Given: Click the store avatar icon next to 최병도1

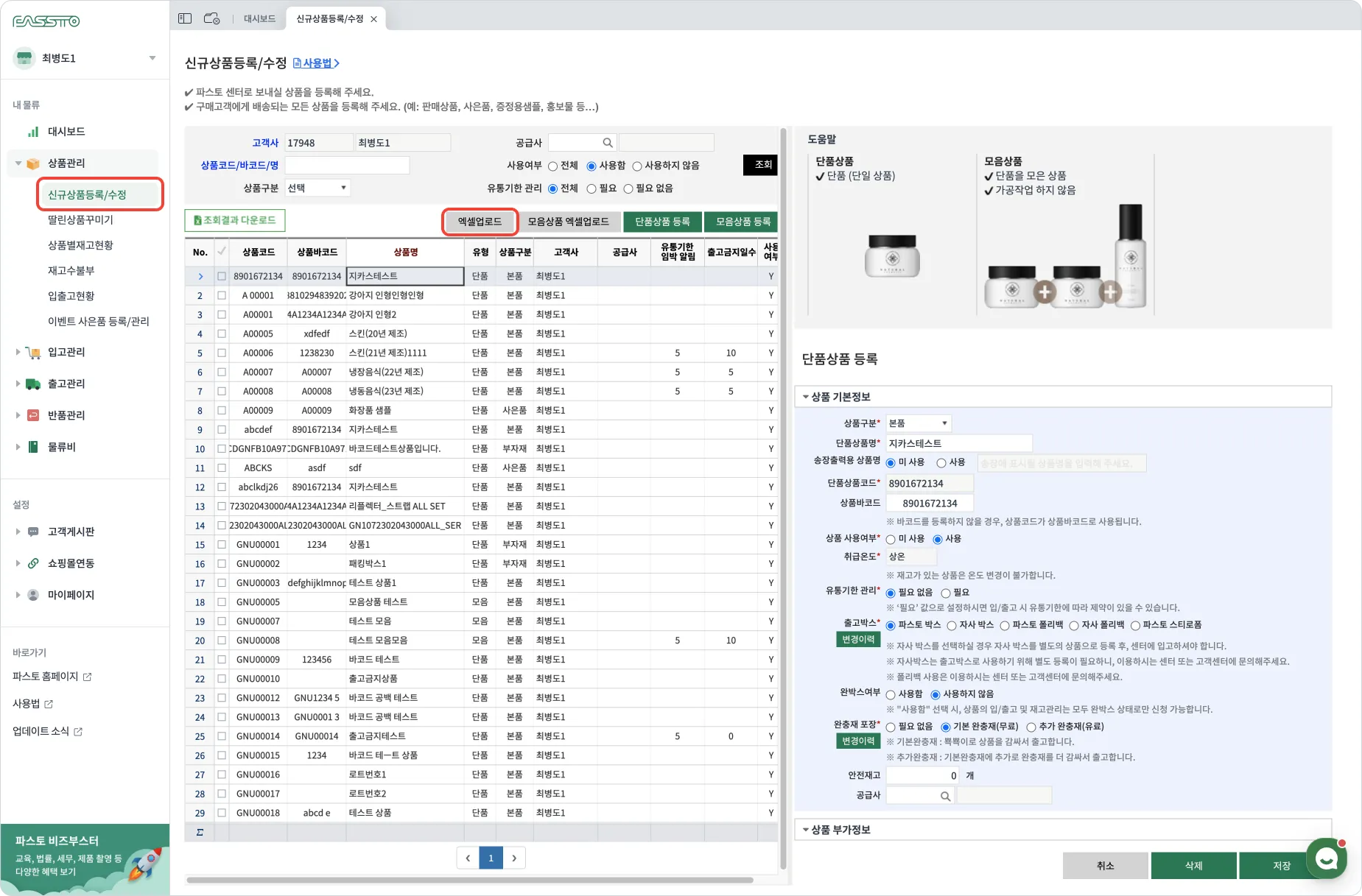Looking at the screenshot, I should click(x=24, y=57).
